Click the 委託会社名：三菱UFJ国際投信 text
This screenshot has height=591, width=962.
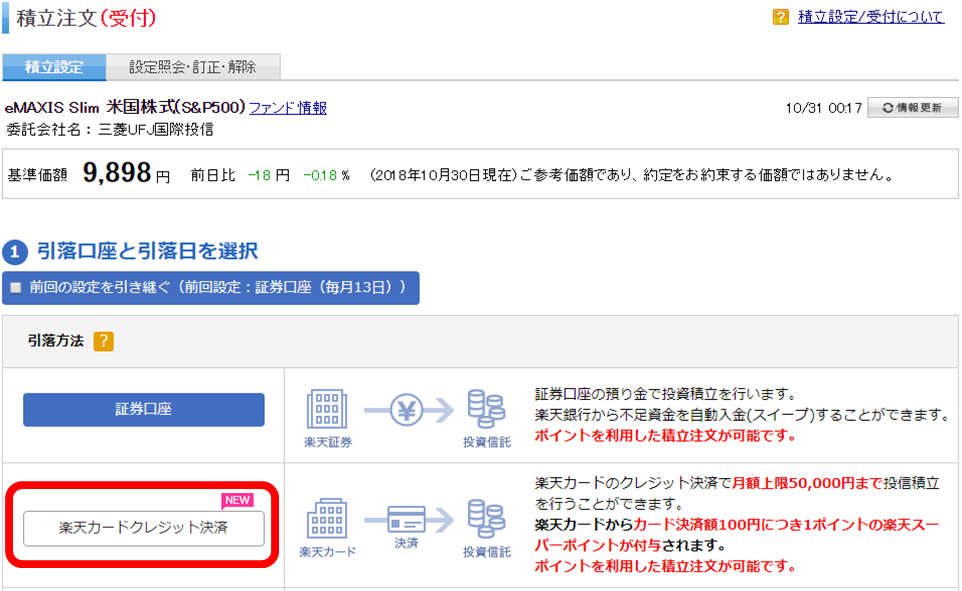tap(110, 129)
